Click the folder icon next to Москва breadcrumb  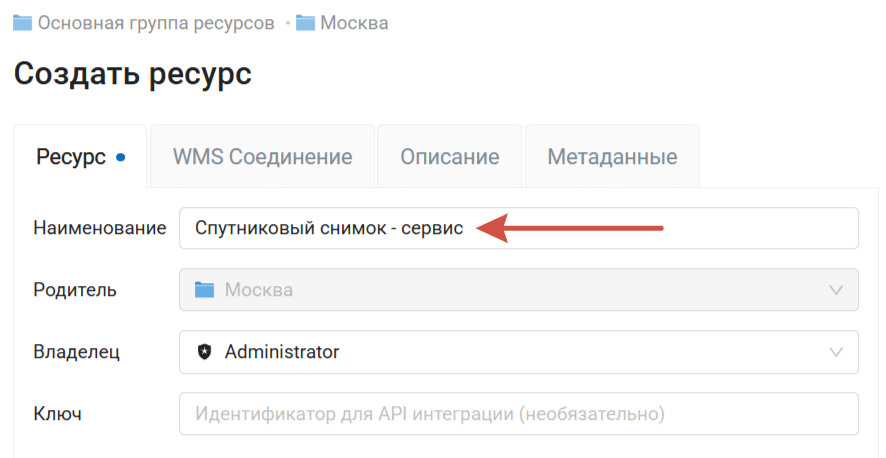[x=305, y=22]
